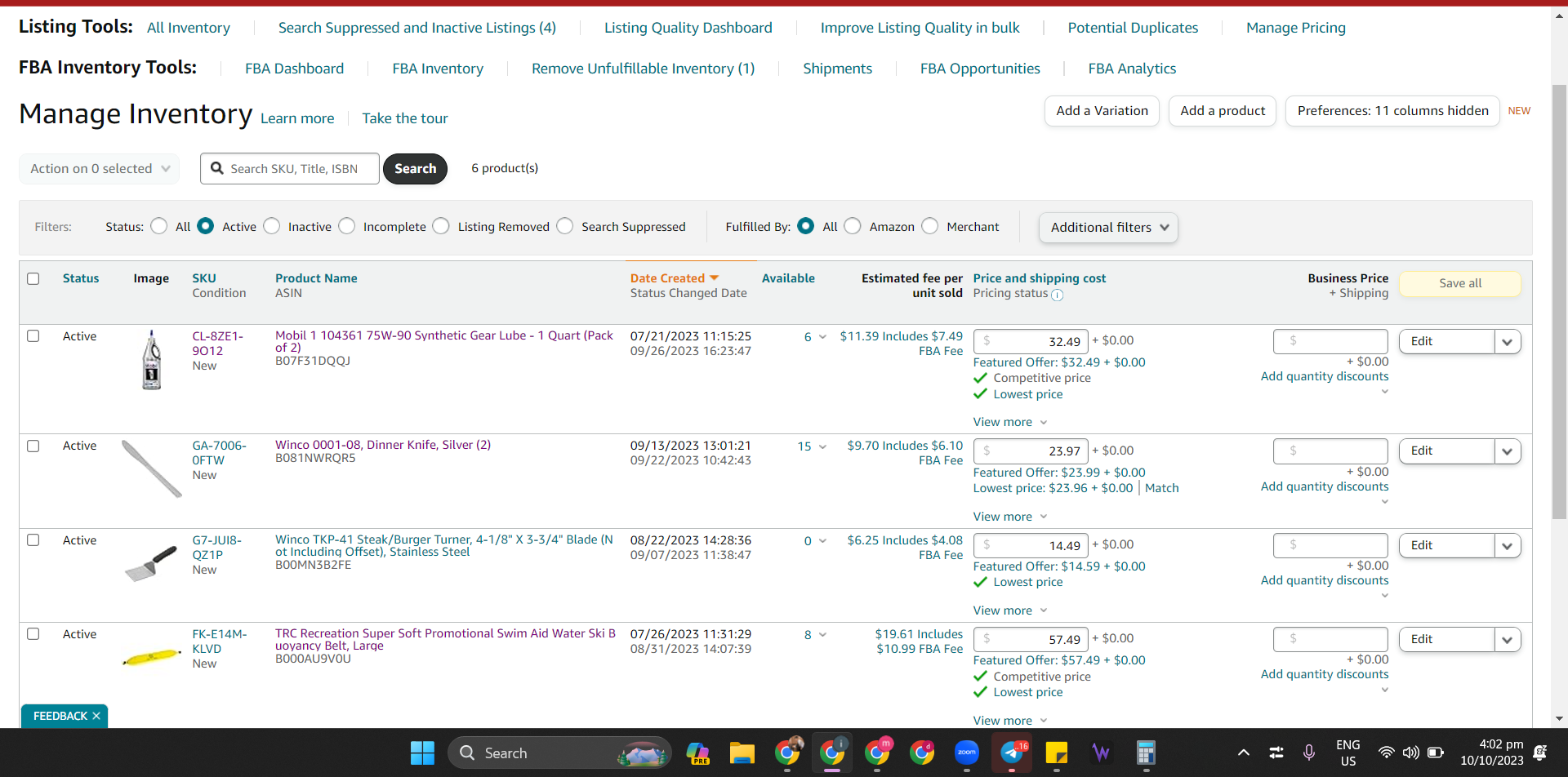Expand the Additional filters dropdown
This screenshot has width=1568, height=777.
[x=1108, y=227]
